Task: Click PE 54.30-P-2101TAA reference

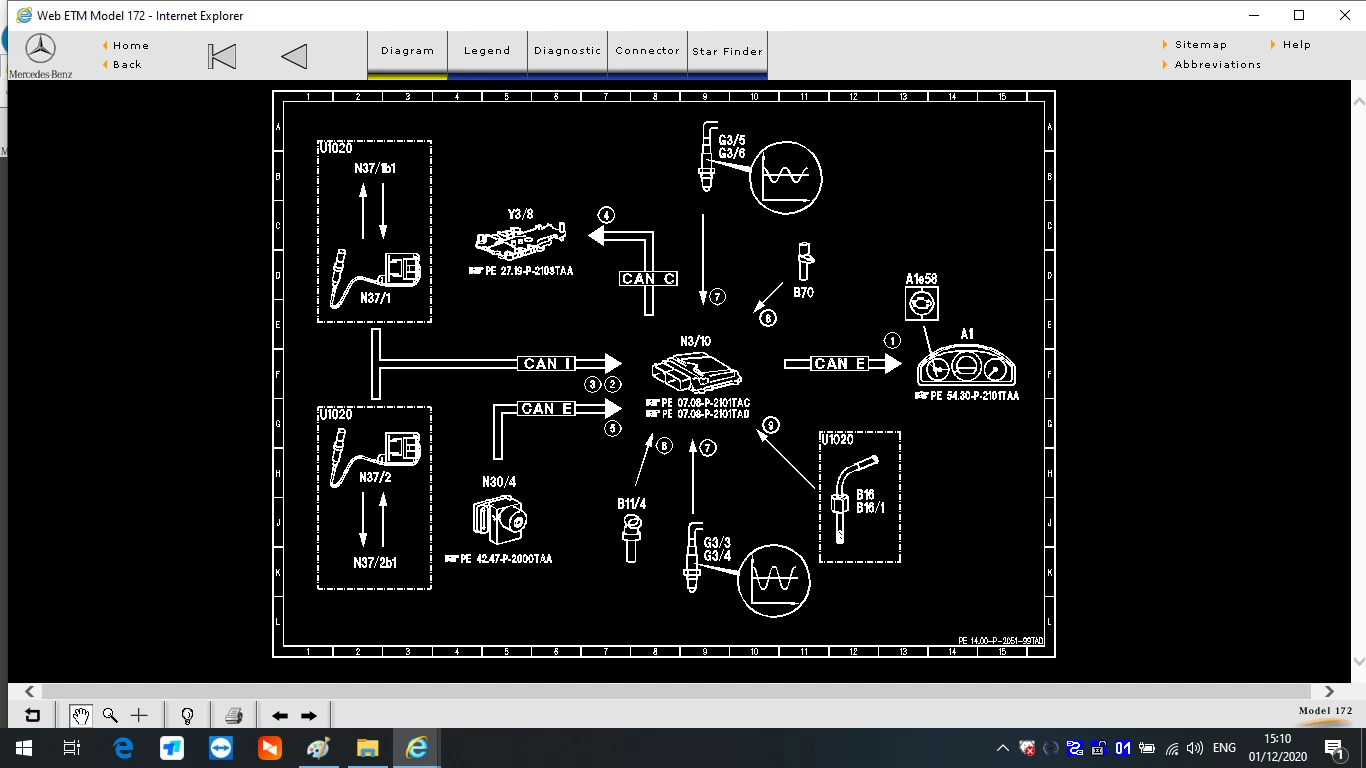Action: click(x=967, y=396)
